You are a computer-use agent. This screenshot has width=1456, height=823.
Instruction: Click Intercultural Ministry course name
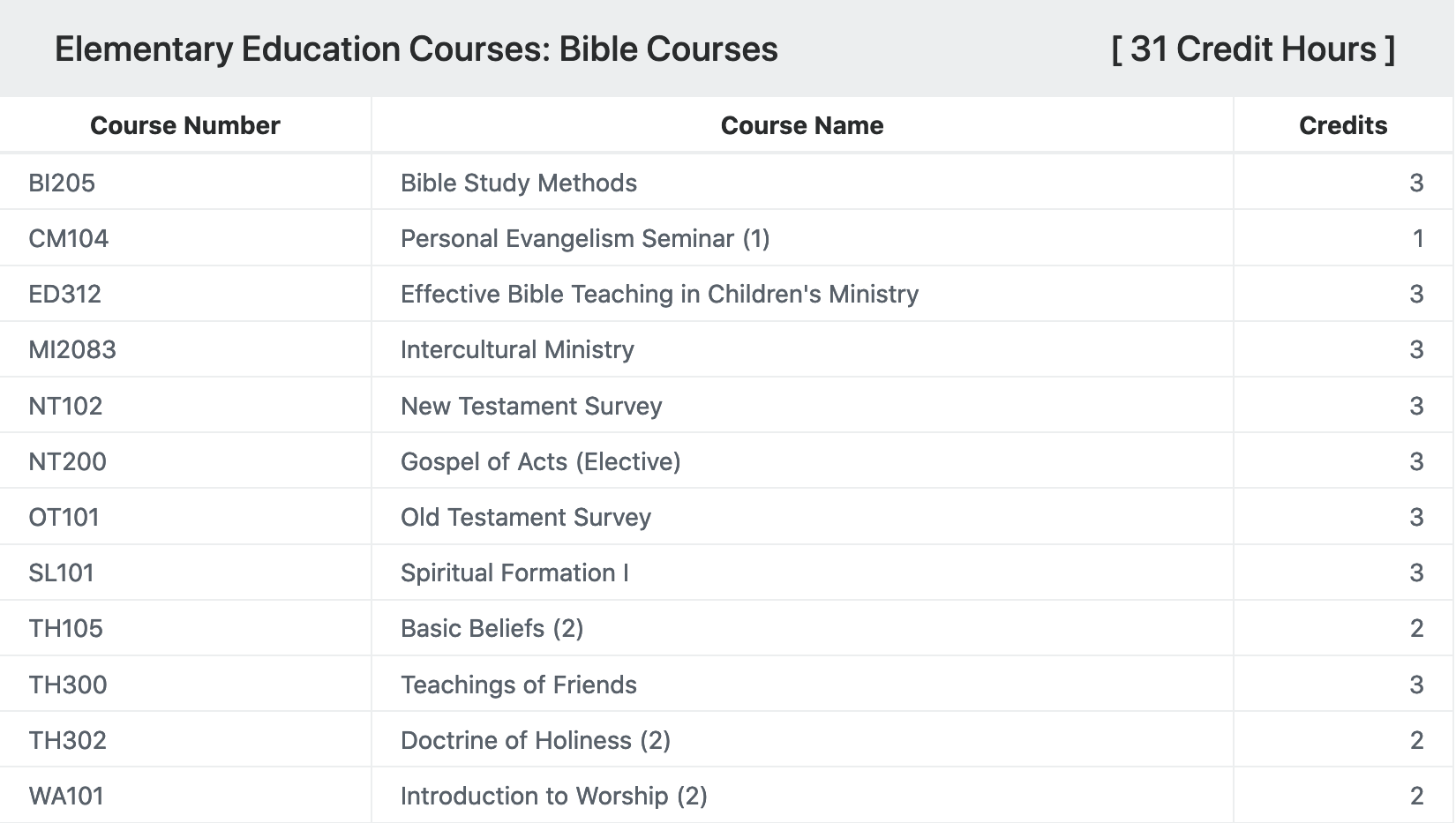point(517,349)
